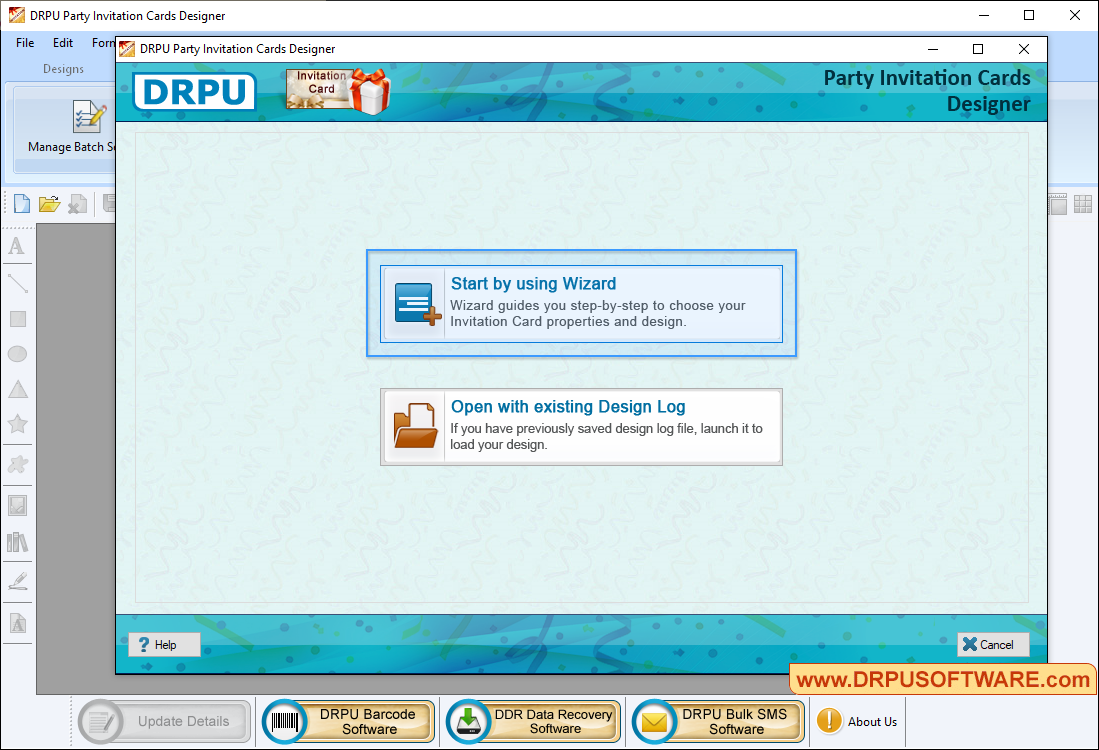The height and width of the screenshot is (750, 1099).
Task: Open DRPU Barcode Software link
Action: click(x=349, y=721)
